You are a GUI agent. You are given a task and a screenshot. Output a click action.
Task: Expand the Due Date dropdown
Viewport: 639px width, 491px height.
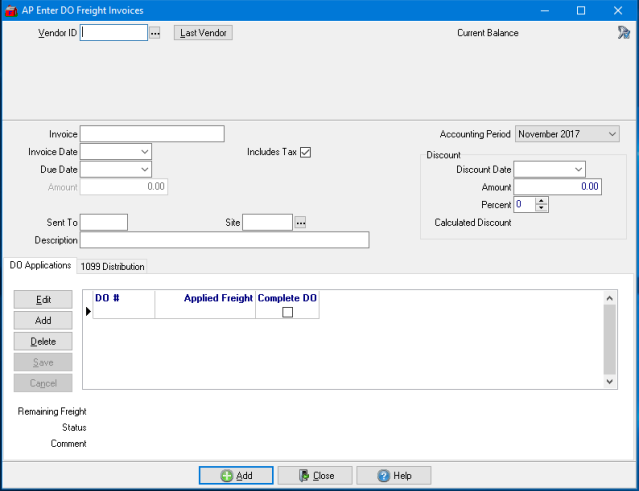(x=145, y=170)
